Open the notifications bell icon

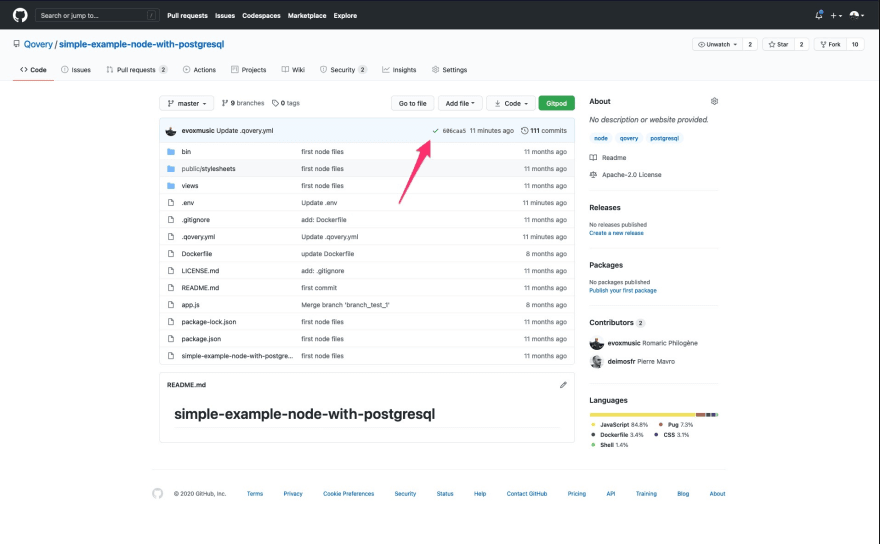[x=819, y=15]
